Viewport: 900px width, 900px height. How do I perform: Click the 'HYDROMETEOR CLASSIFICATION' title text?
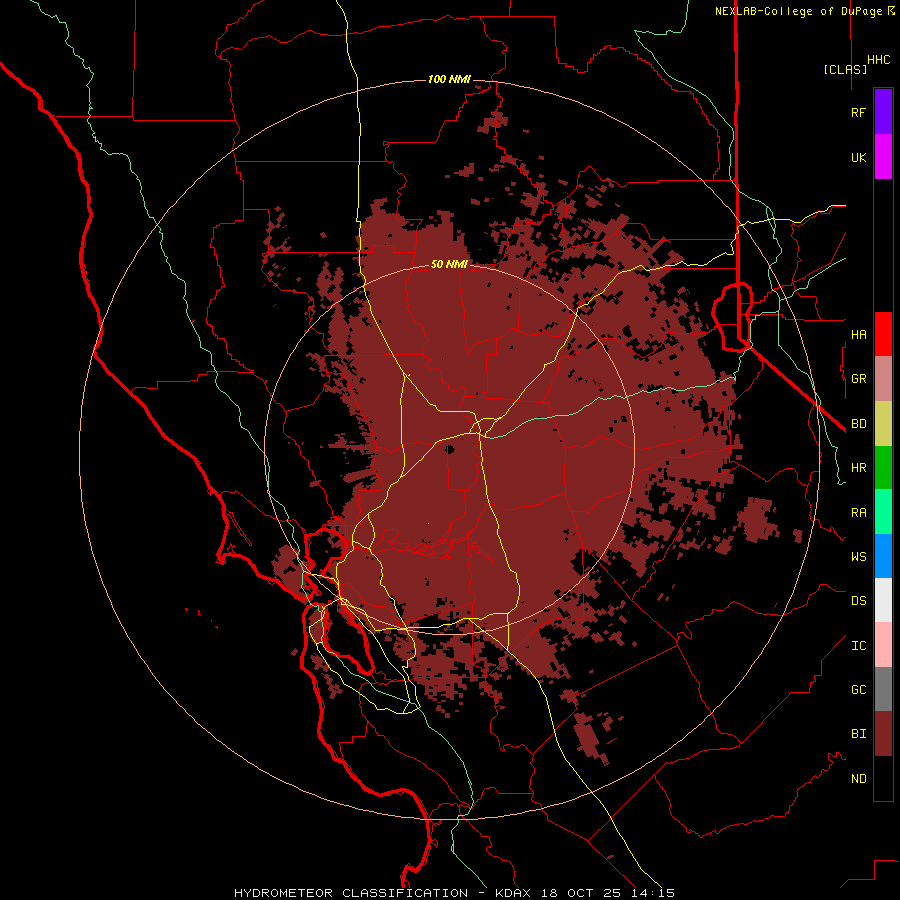(351, 893)
